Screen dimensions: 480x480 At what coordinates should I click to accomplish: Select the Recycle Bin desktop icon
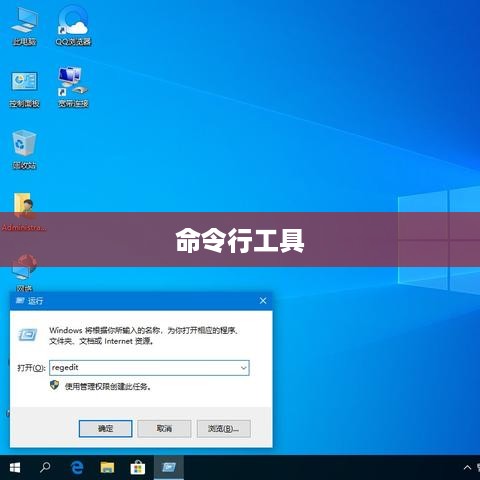point(24,150)
